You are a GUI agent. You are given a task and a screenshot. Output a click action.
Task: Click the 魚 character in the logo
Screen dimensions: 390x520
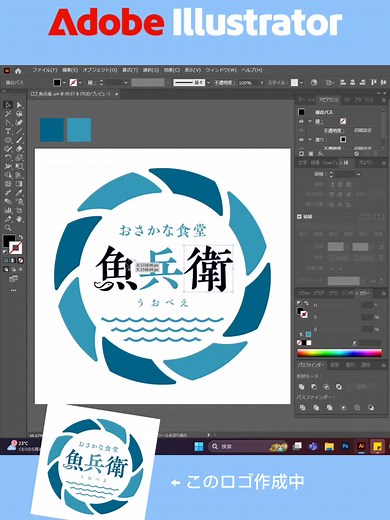tap(117, 269)
